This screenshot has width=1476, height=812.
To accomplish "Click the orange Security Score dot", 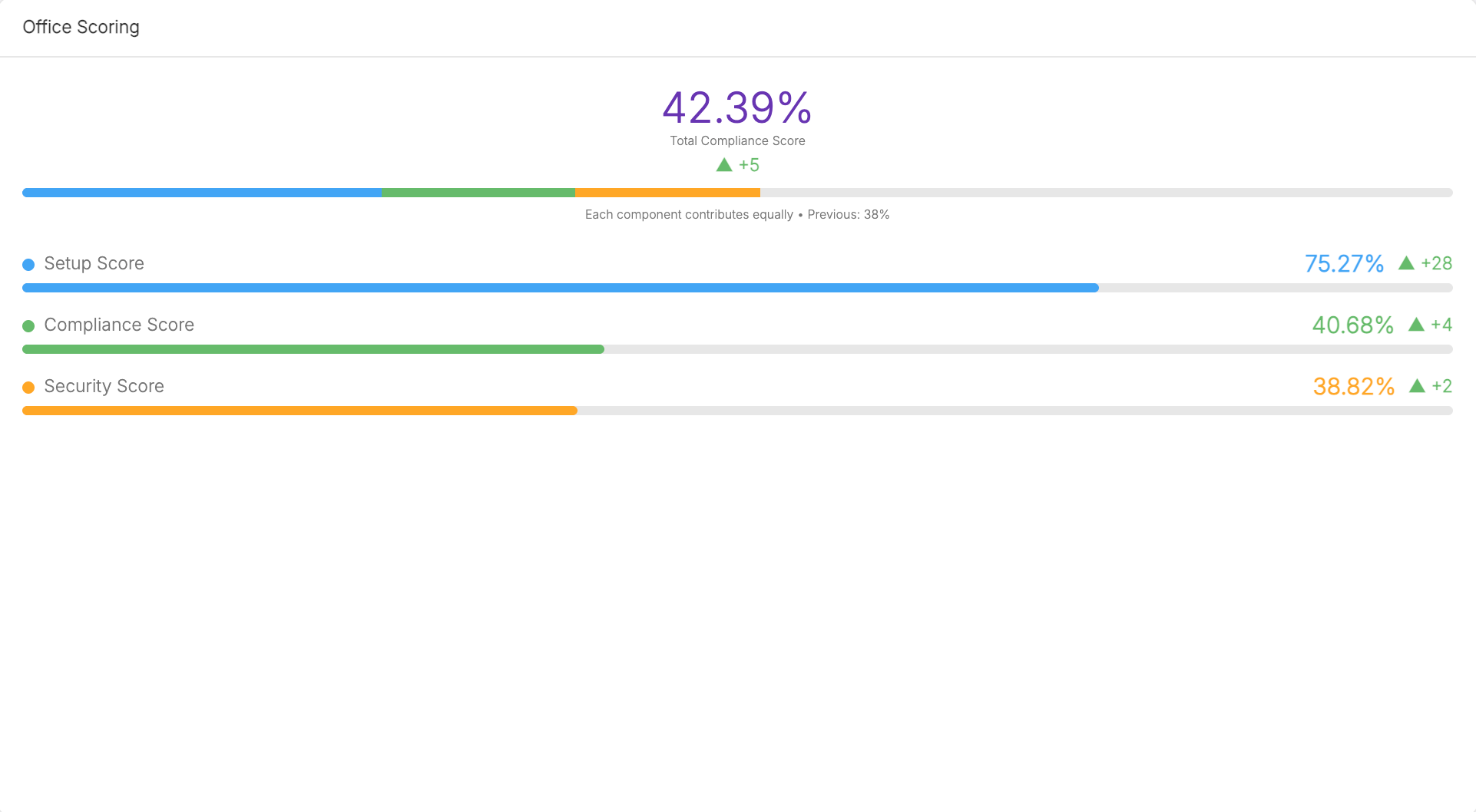I will 28,388.
